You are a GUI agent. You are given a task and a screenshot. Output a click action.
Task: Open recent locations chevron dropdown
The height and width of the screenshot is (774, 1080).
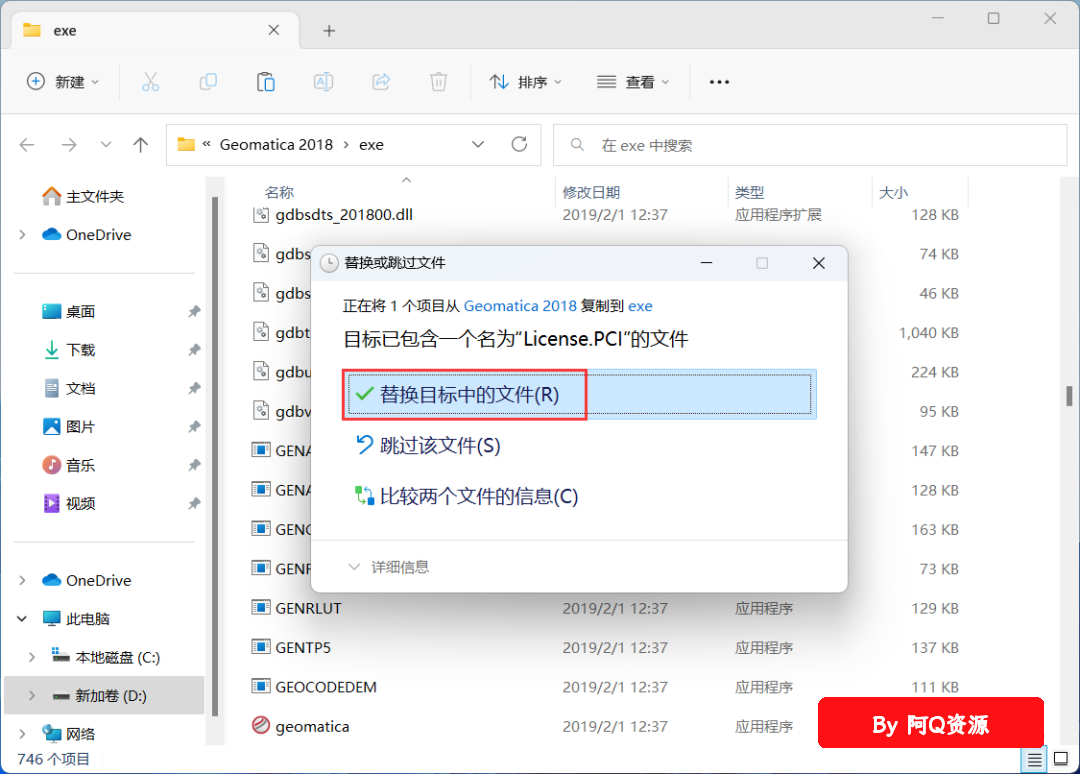[105, 145]
